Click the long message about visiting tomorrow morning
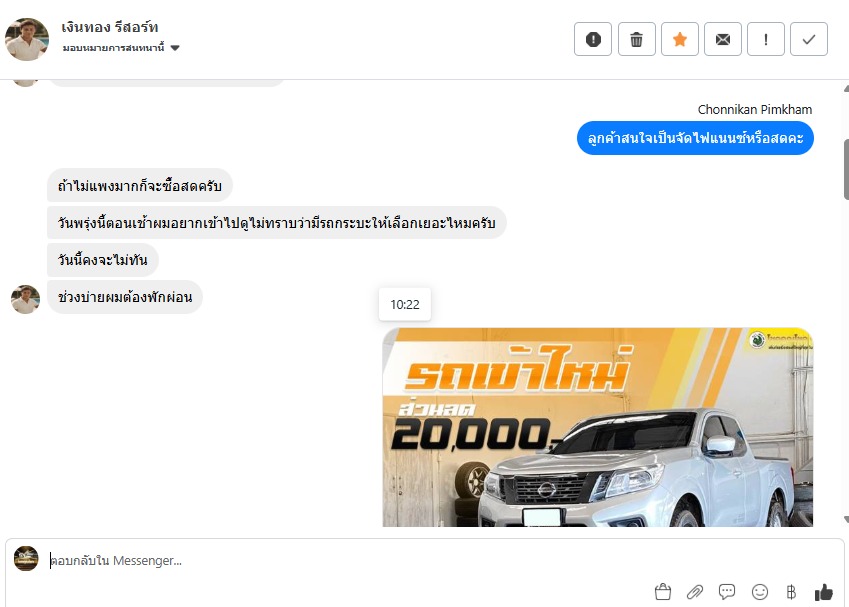The width and height of the screenshot is (849, 607). click(277, 223)
